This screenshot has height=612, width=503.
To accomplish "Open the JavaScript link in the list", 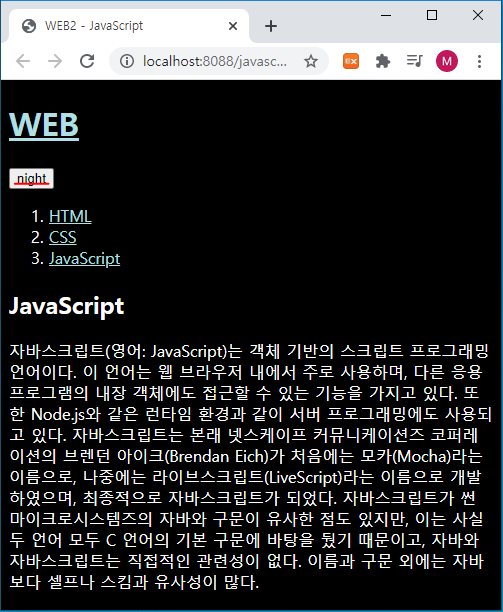I will 84,258.
